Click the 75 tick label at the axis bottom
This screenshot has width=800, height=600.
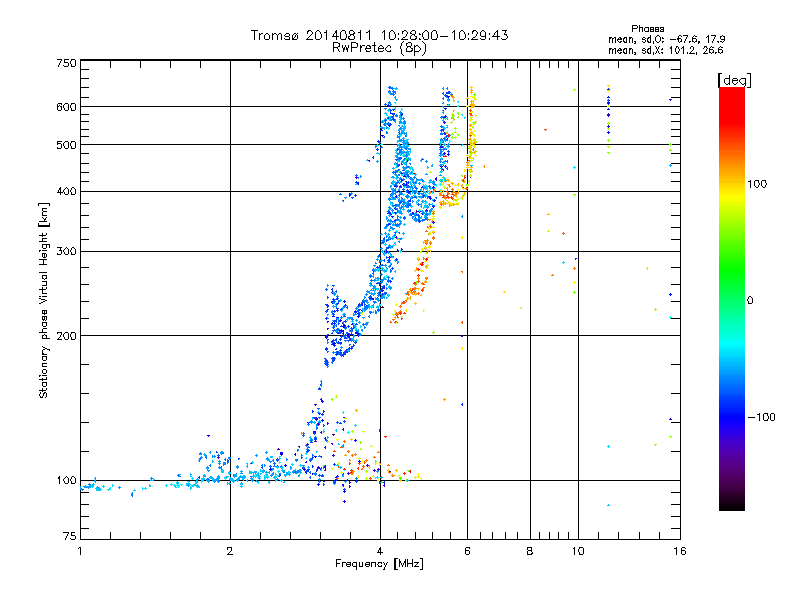[x=70, y=536]
